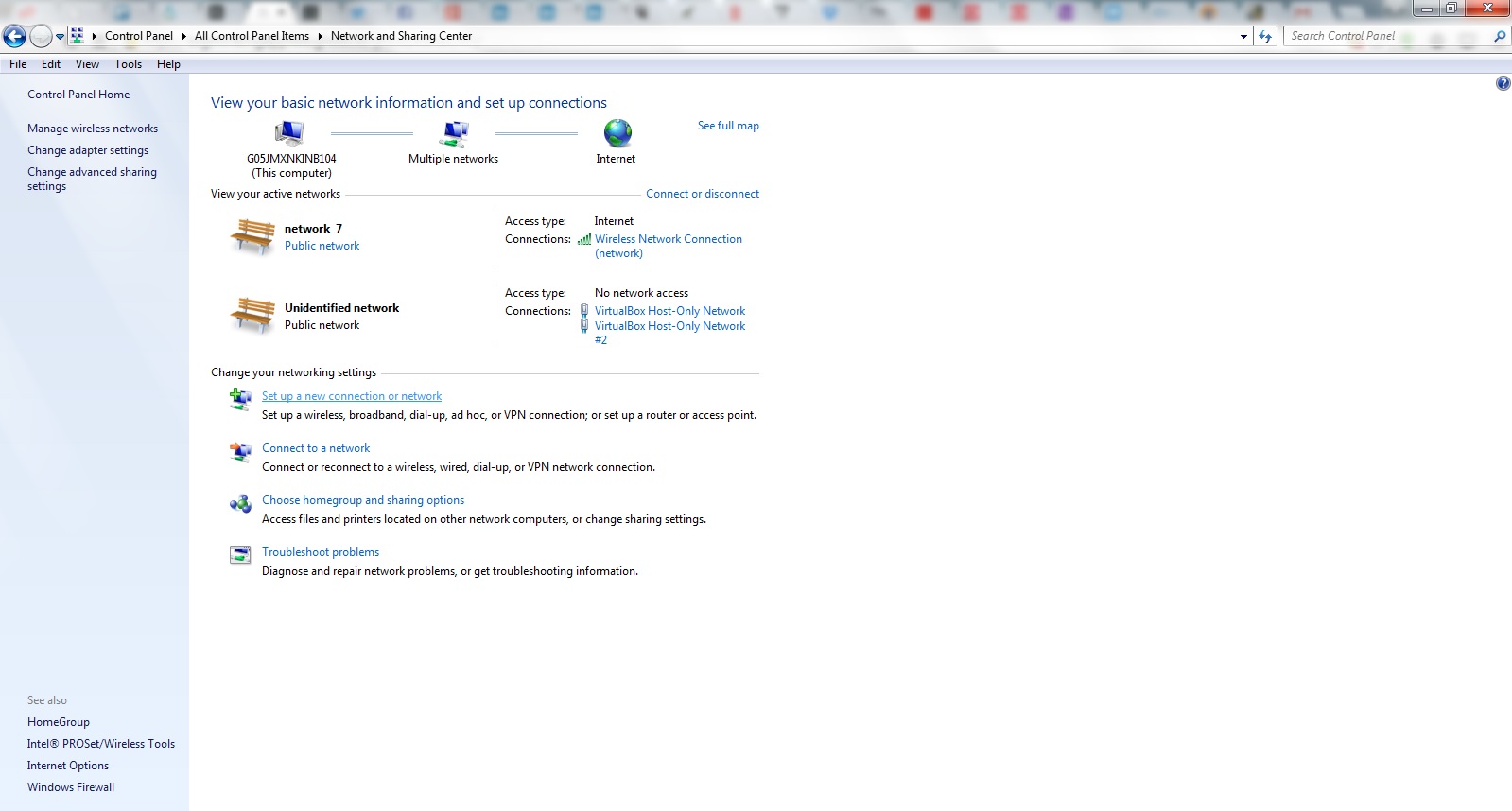This screenshot has width=1512, height=811.
Task: Click the See full map link
Action: (x=728, y=126)
